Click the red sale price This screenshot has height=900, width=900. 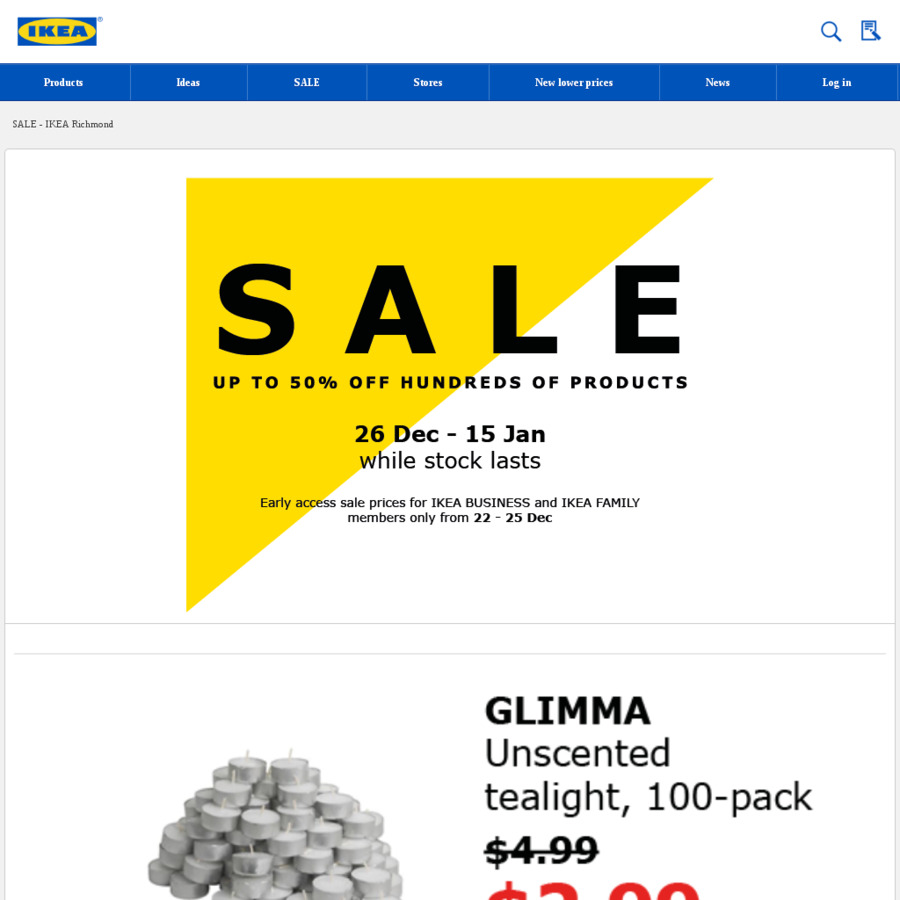click(590, 888)
